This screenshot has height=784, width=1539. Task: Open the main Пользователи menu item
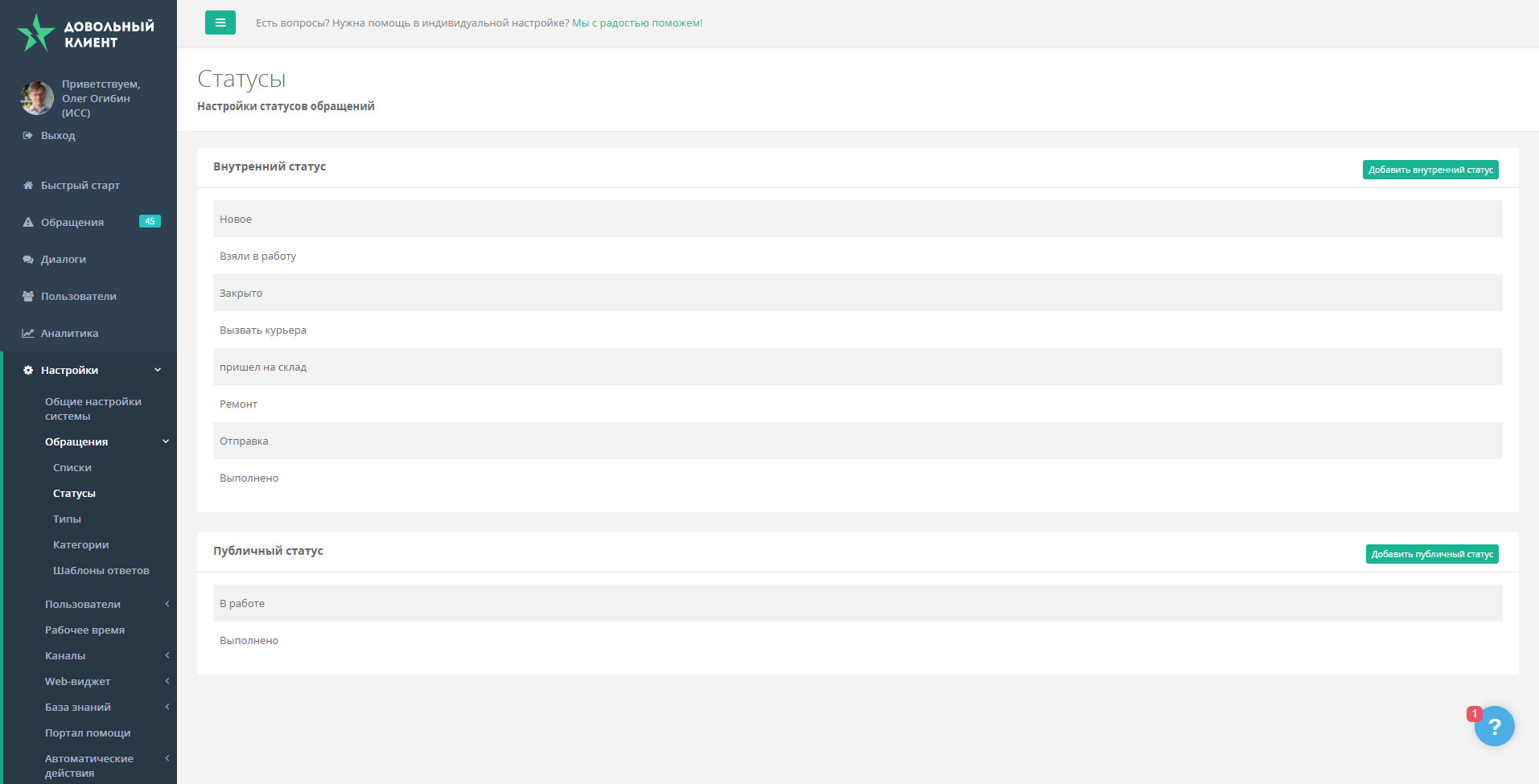click(x=79, y=296)
